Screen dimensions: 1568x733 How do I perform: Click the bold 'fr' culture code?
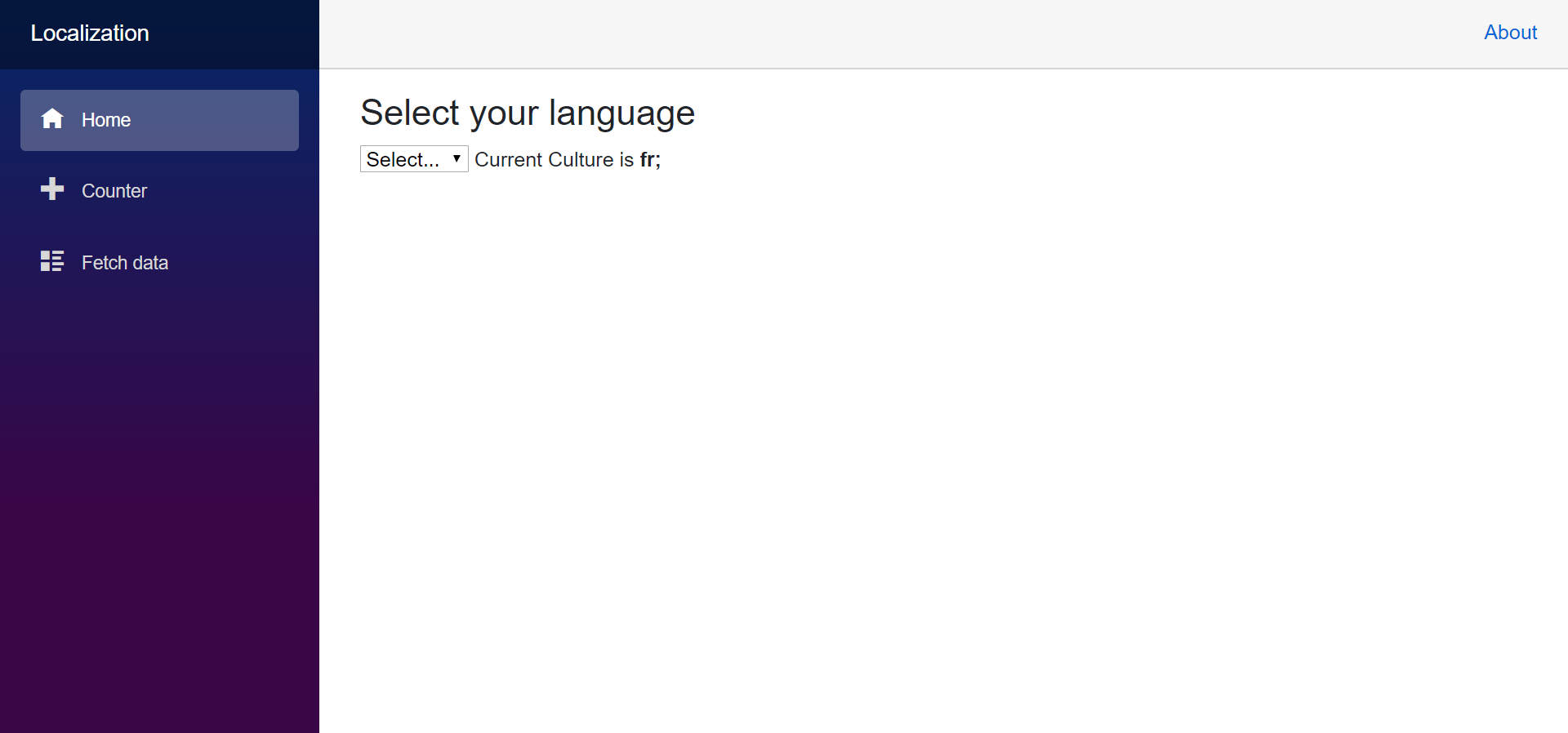(x=648, y=159)
